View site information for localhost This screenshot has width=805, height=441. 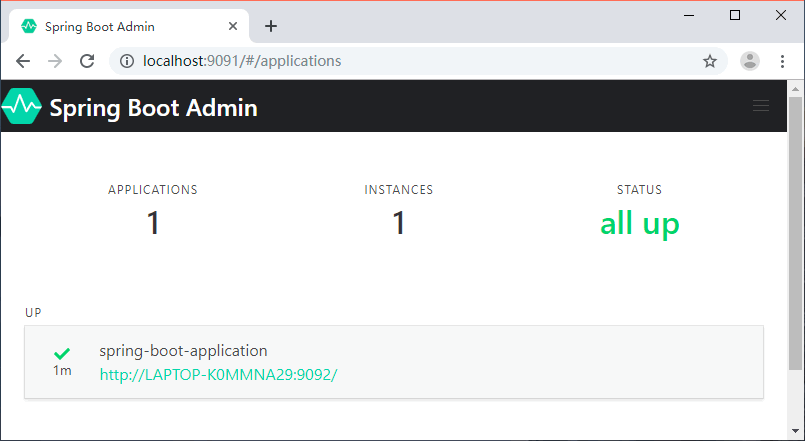[x=127, y=61]
